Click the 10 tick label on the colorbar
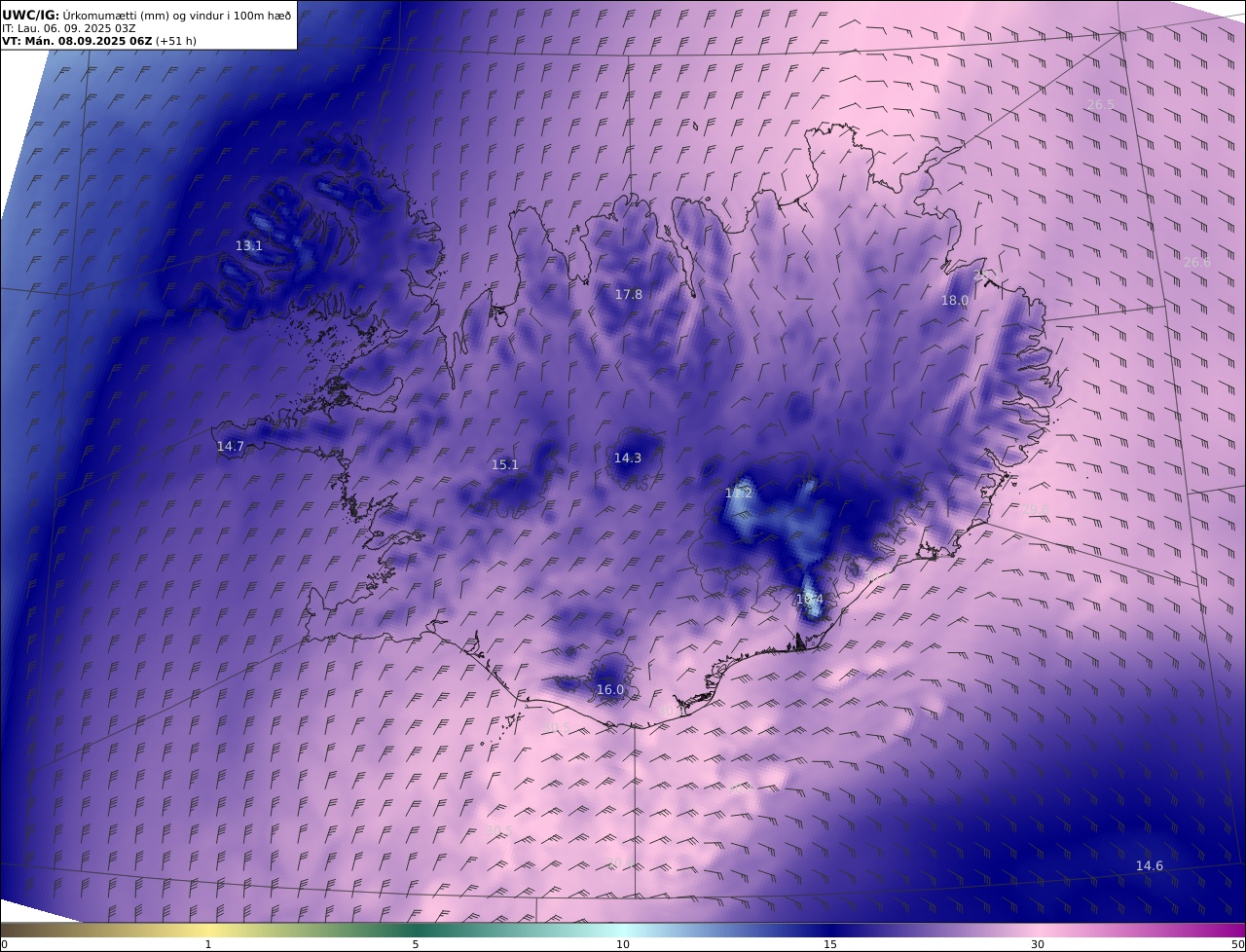This screenshot has height=952, width=1246. [623, 944]
